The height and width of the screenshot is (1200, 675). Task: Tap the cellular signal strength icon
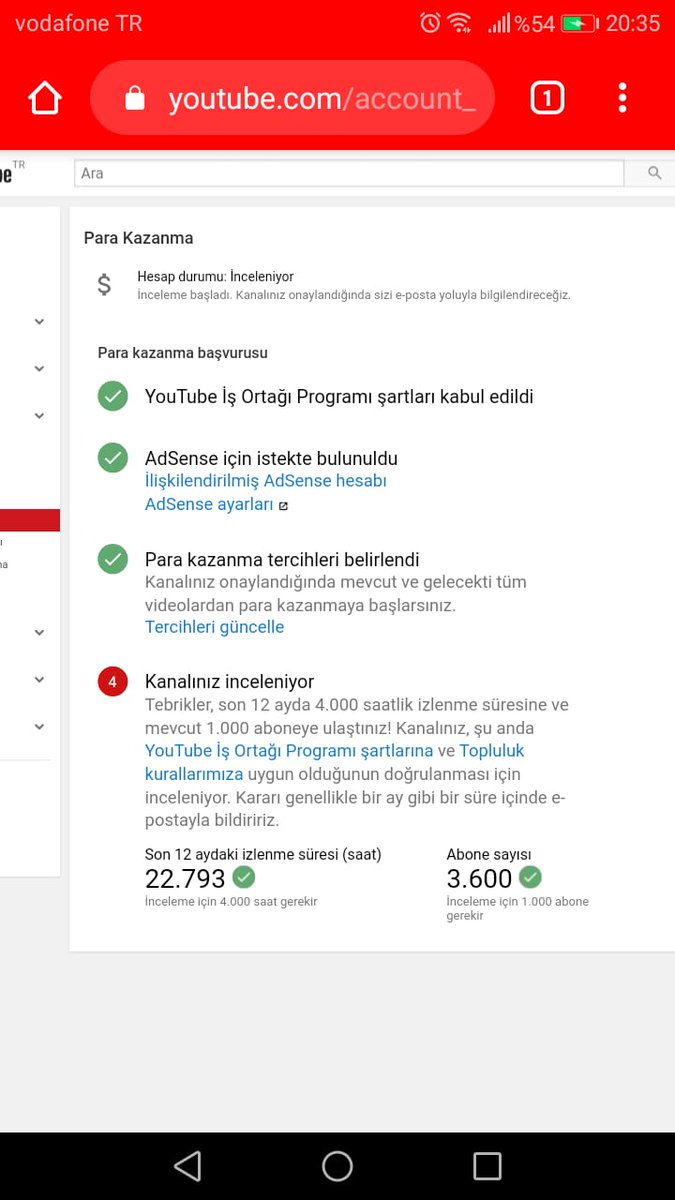pyautogui.click(x=498, y=23)
